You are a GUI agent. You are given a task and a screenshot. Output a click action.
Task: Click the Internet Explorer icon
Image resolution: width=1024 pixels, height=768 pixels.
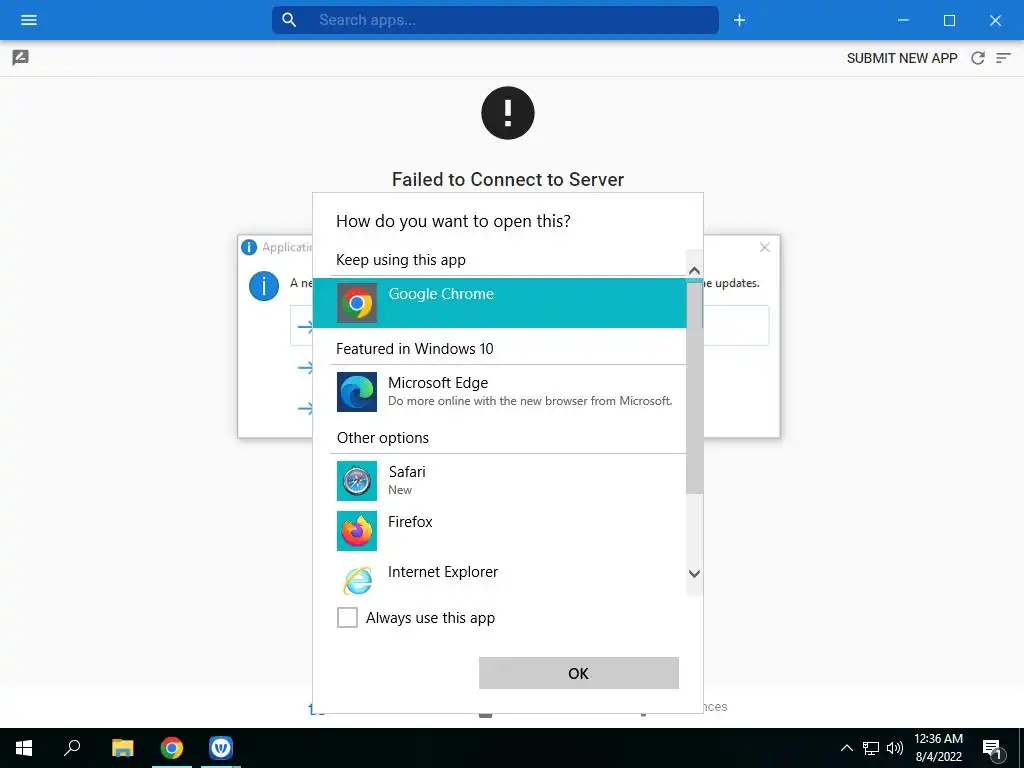357,580
